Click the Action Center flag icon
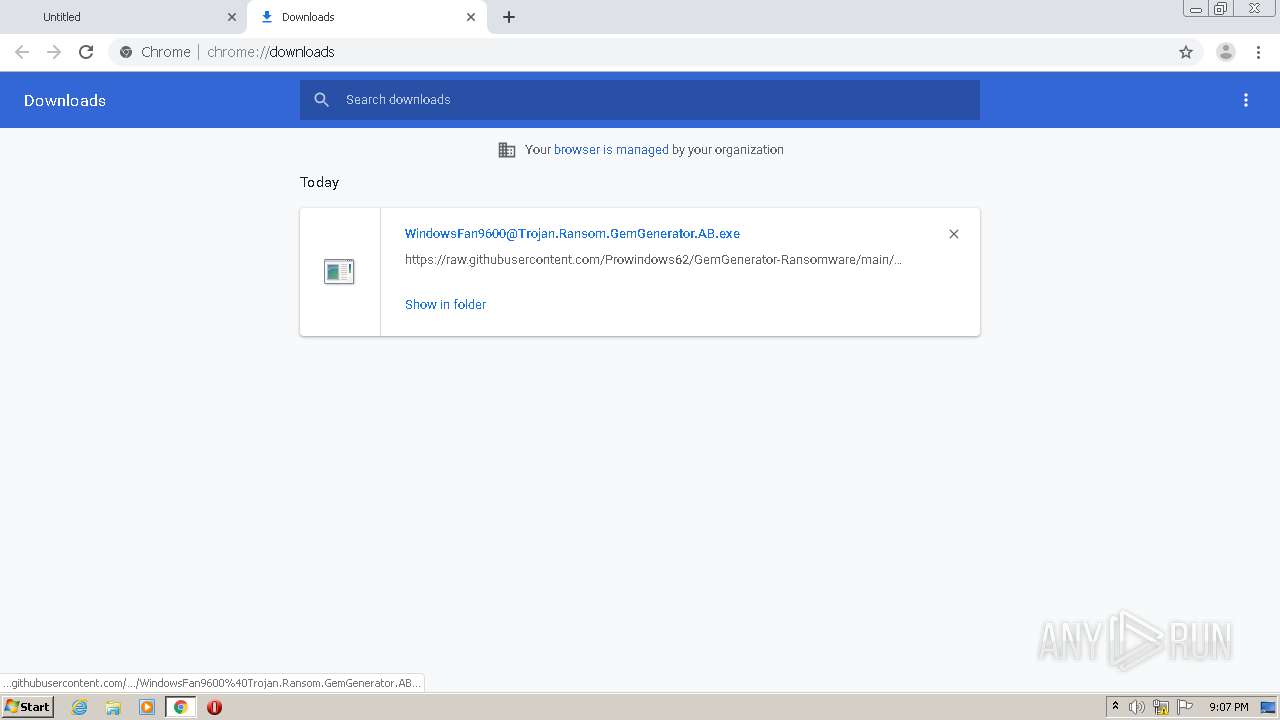 (x=1185, y=707)
